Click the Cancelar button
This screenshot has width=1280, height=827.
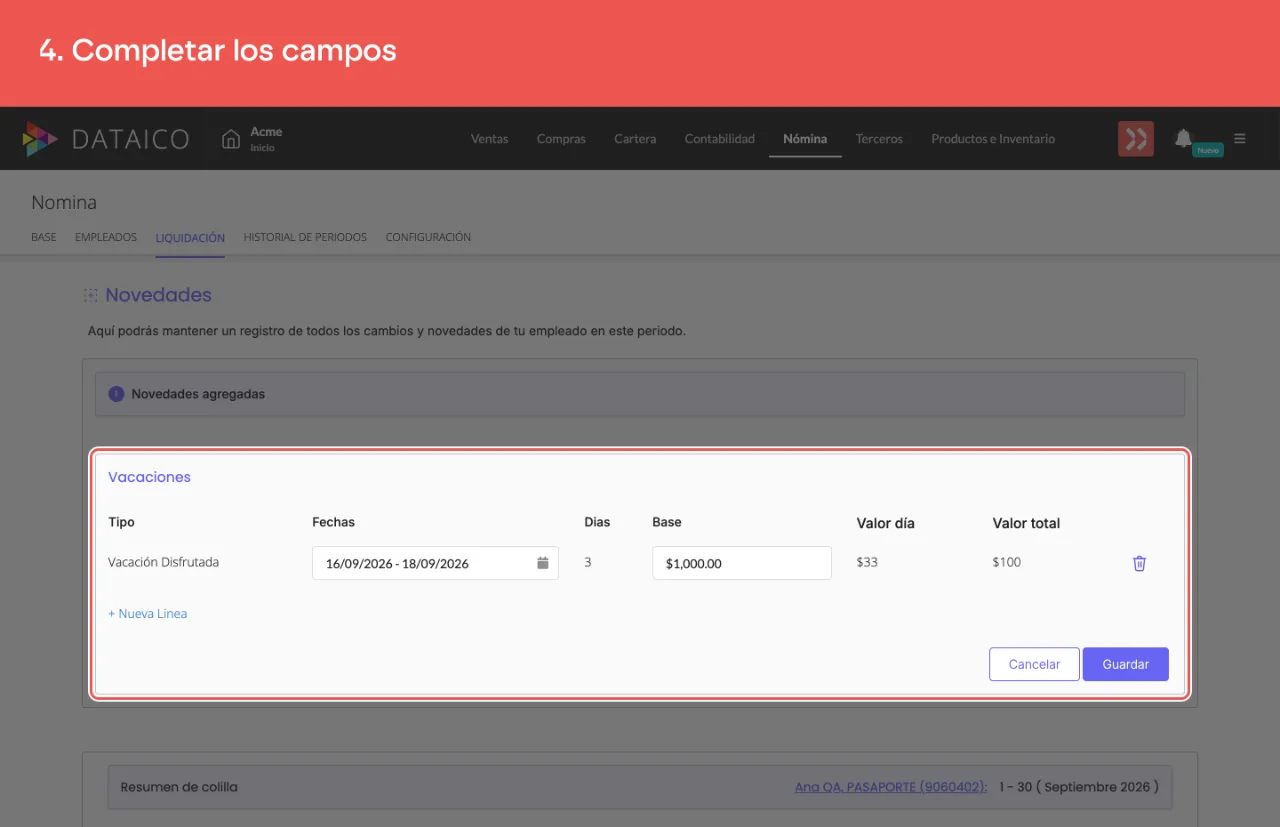[1034, 664]
